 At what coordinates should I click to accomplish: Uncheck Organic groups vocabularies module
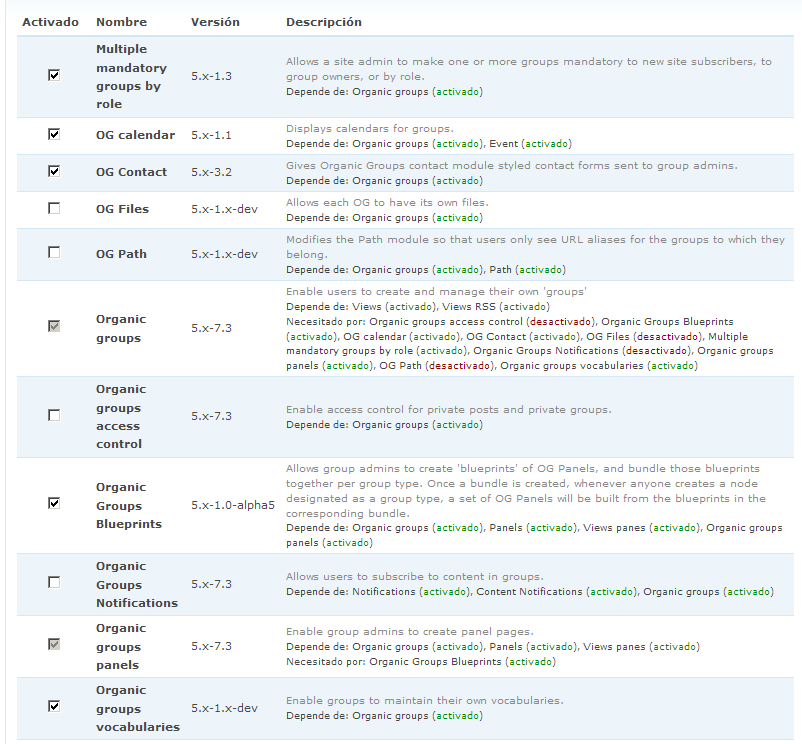(x=54, y=706)
